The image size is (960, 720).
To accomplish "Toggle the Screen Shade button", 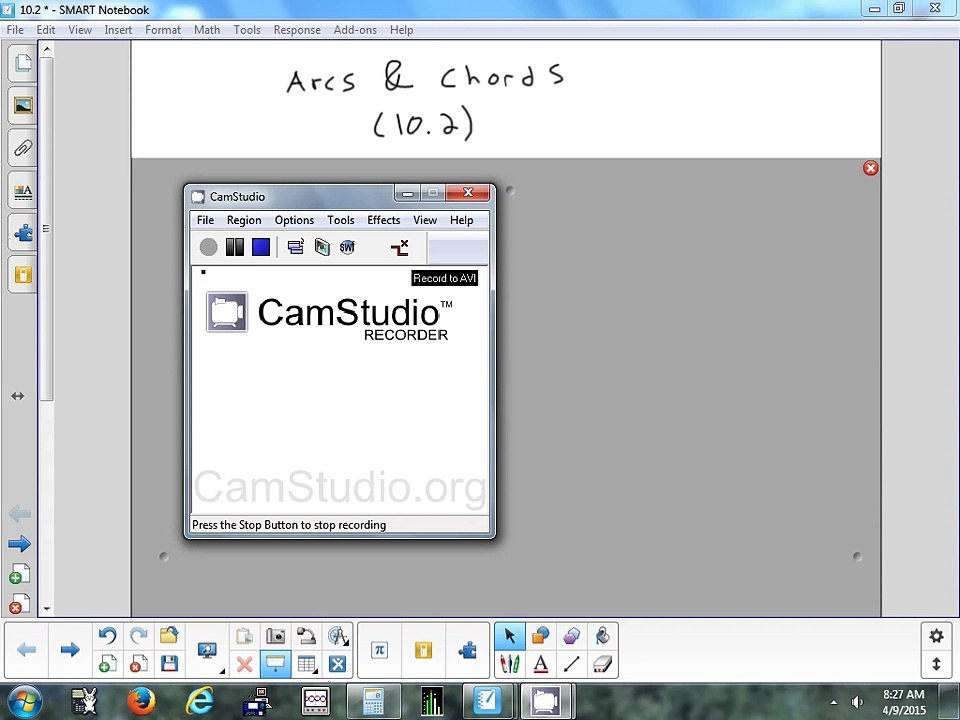I will (x=276, y=664).
